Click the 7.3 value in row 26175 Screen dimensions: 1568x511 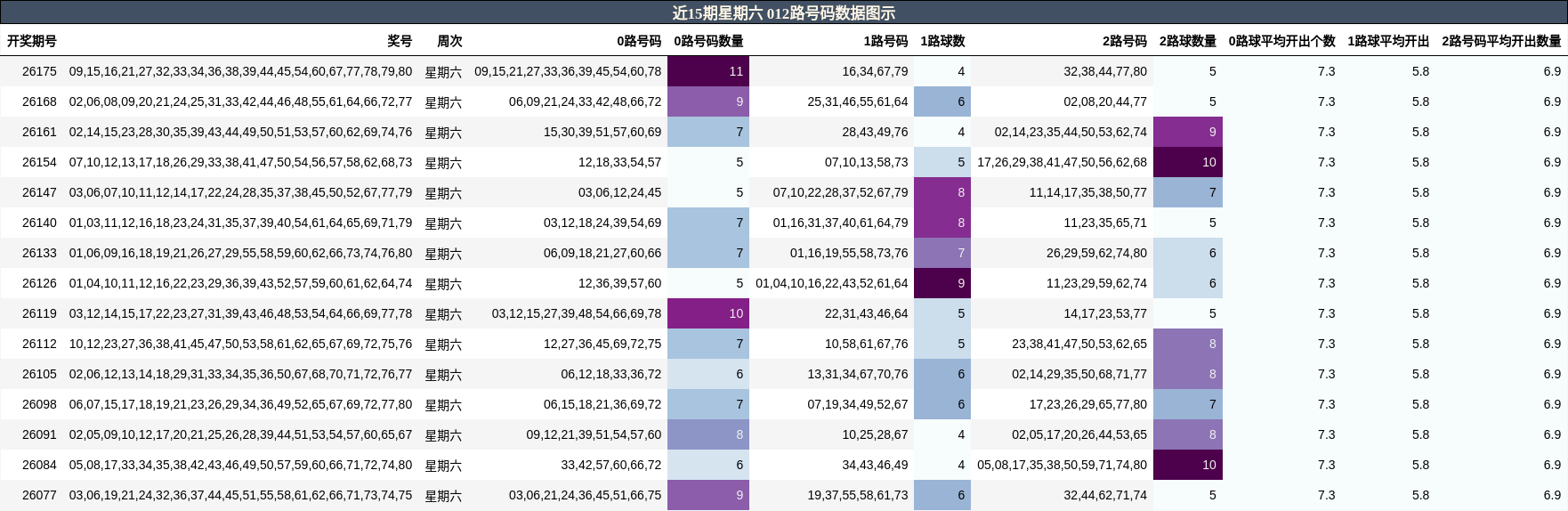click(1326, 71)
